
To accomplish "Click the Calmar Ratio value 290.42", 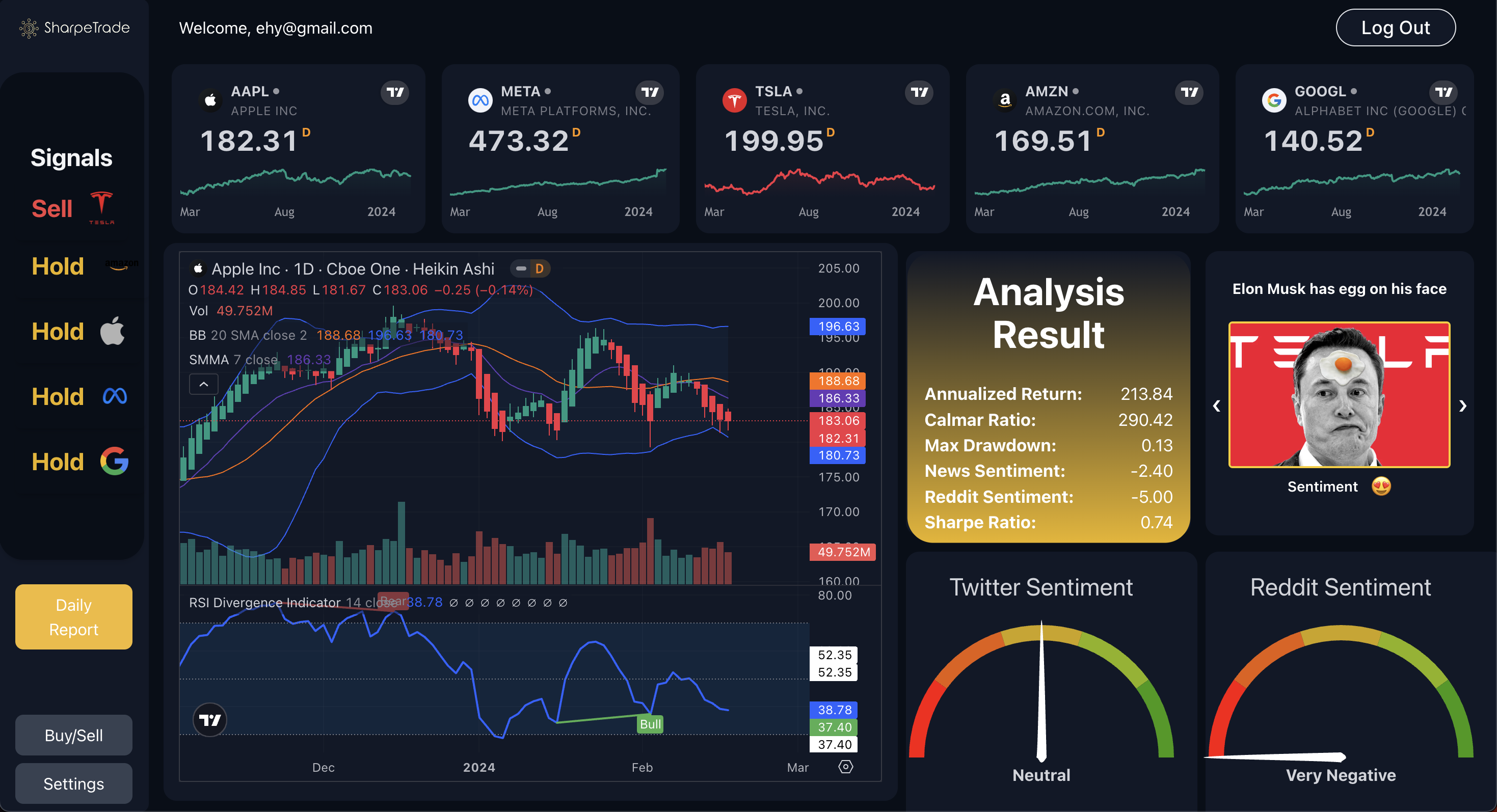I will pos(1145,419).
